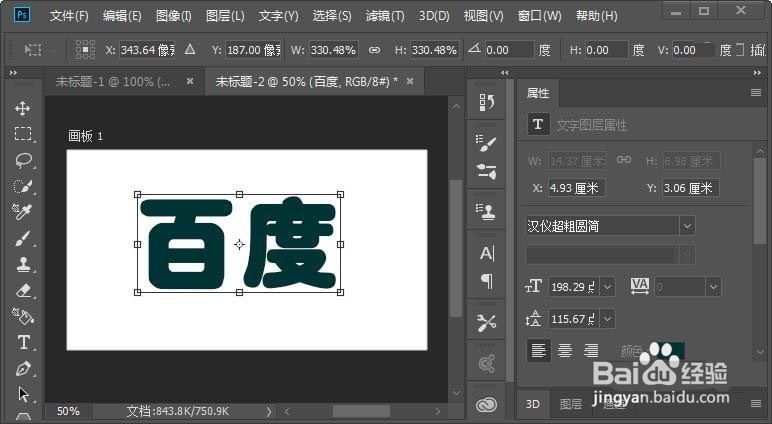Select the Eyedropper tool
The image size is (772, 424).
click(23, 212)
